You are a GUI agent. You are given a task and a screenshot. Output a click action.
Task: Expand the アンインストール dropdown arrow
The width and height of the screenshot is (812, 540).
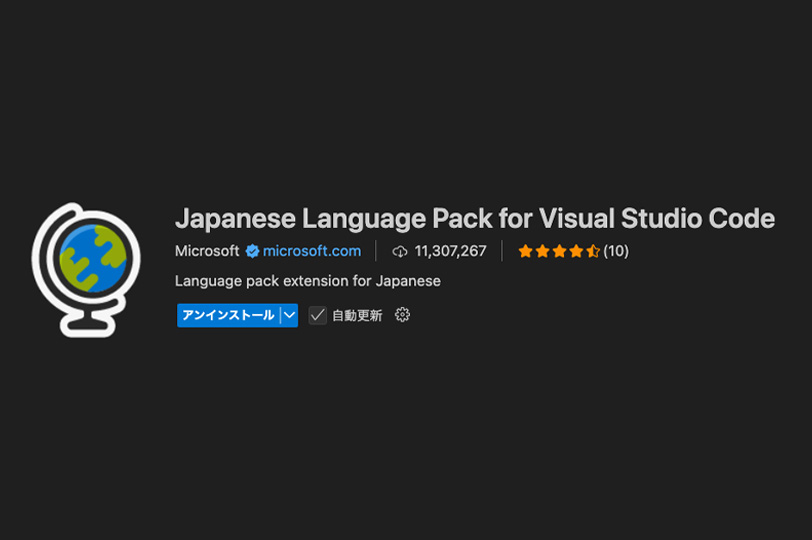(289, 315)
